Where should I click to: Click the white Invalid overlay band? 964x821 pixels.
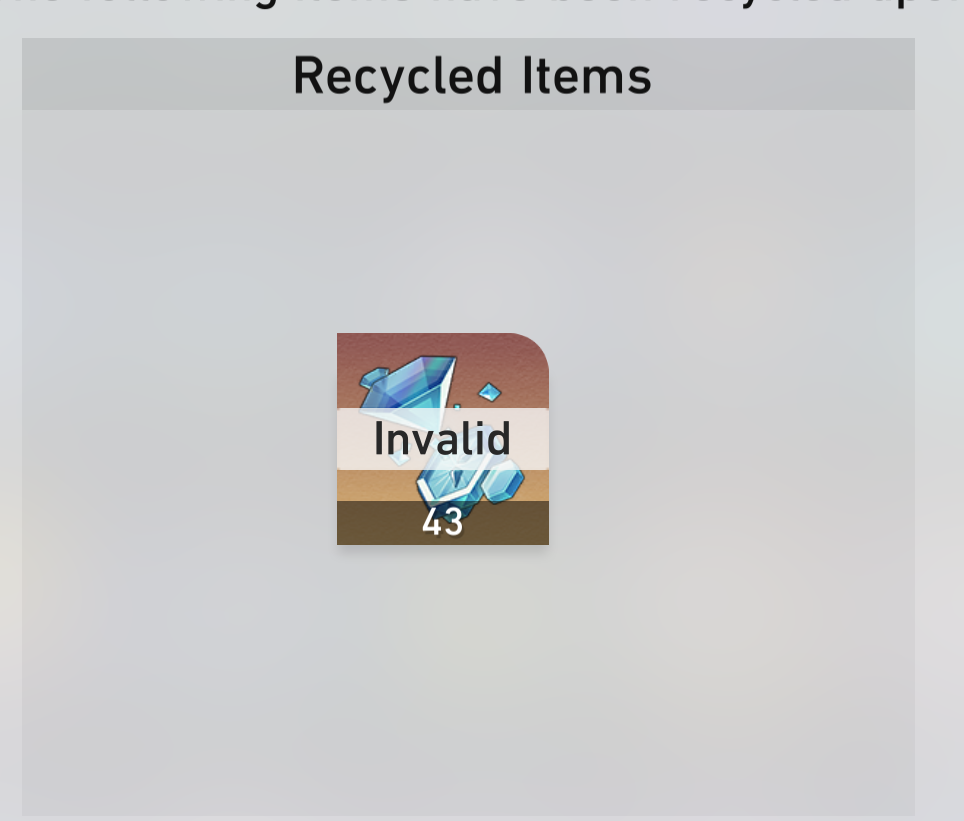tap(443, 439)
